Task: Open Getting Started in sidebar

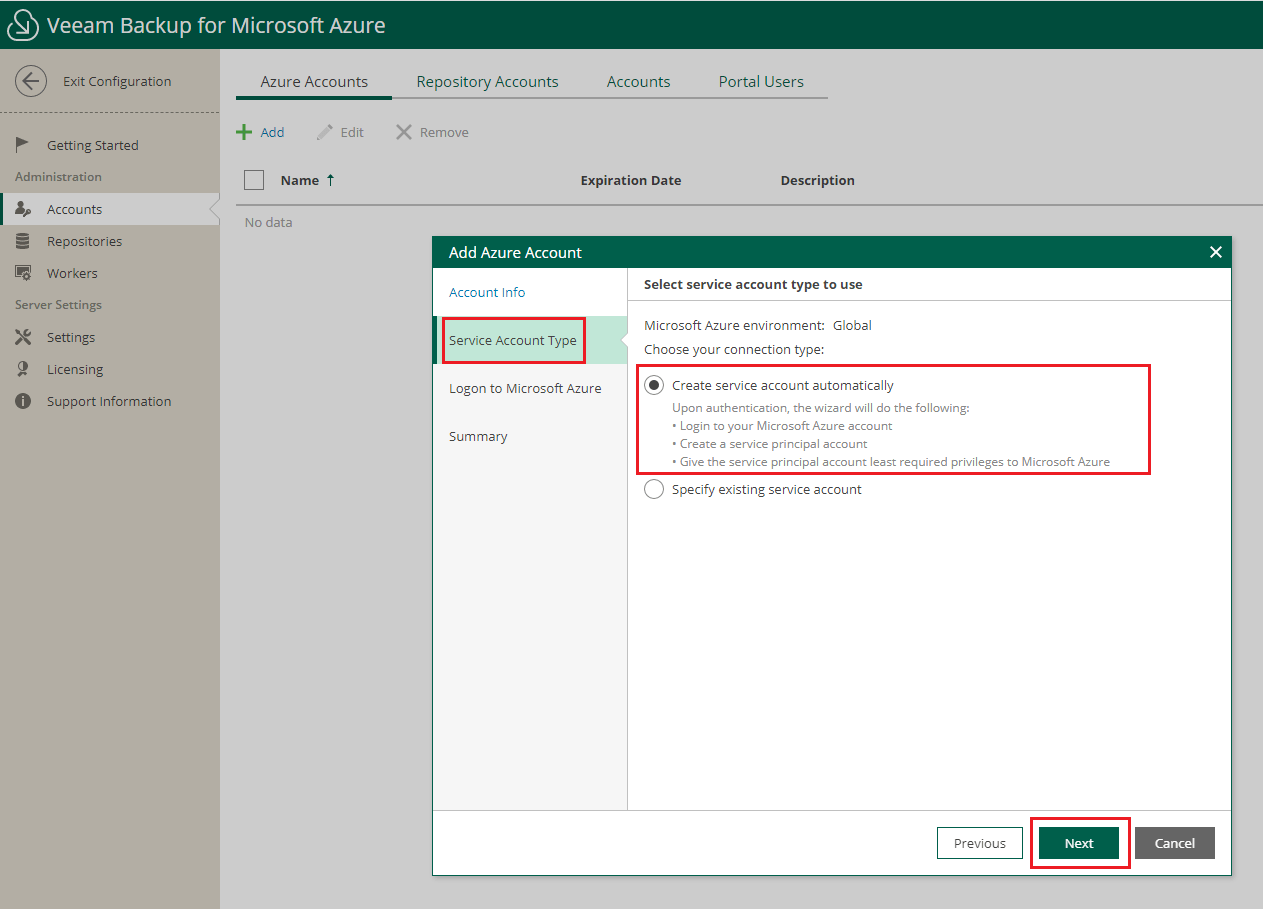Action: point(110,145)
